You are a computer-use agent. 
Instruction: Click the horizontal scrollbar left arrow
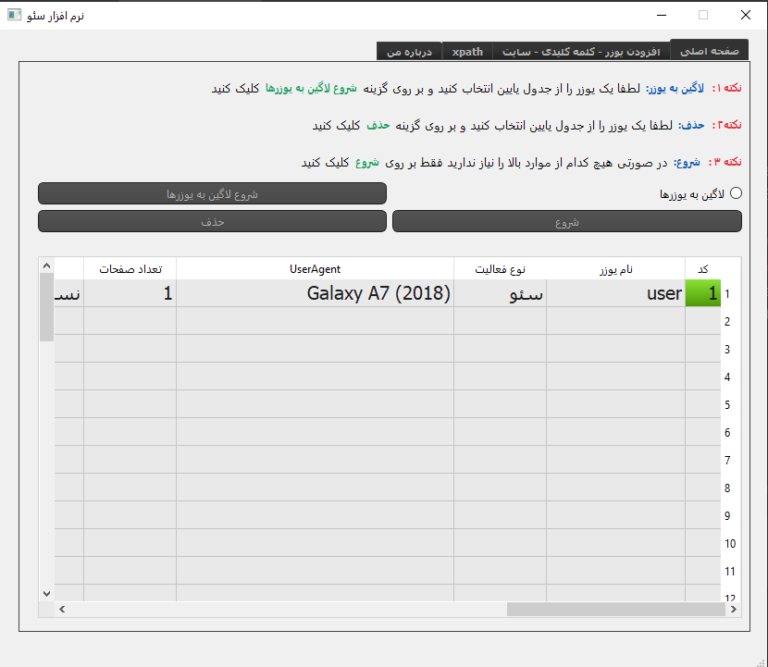(61, 608)
